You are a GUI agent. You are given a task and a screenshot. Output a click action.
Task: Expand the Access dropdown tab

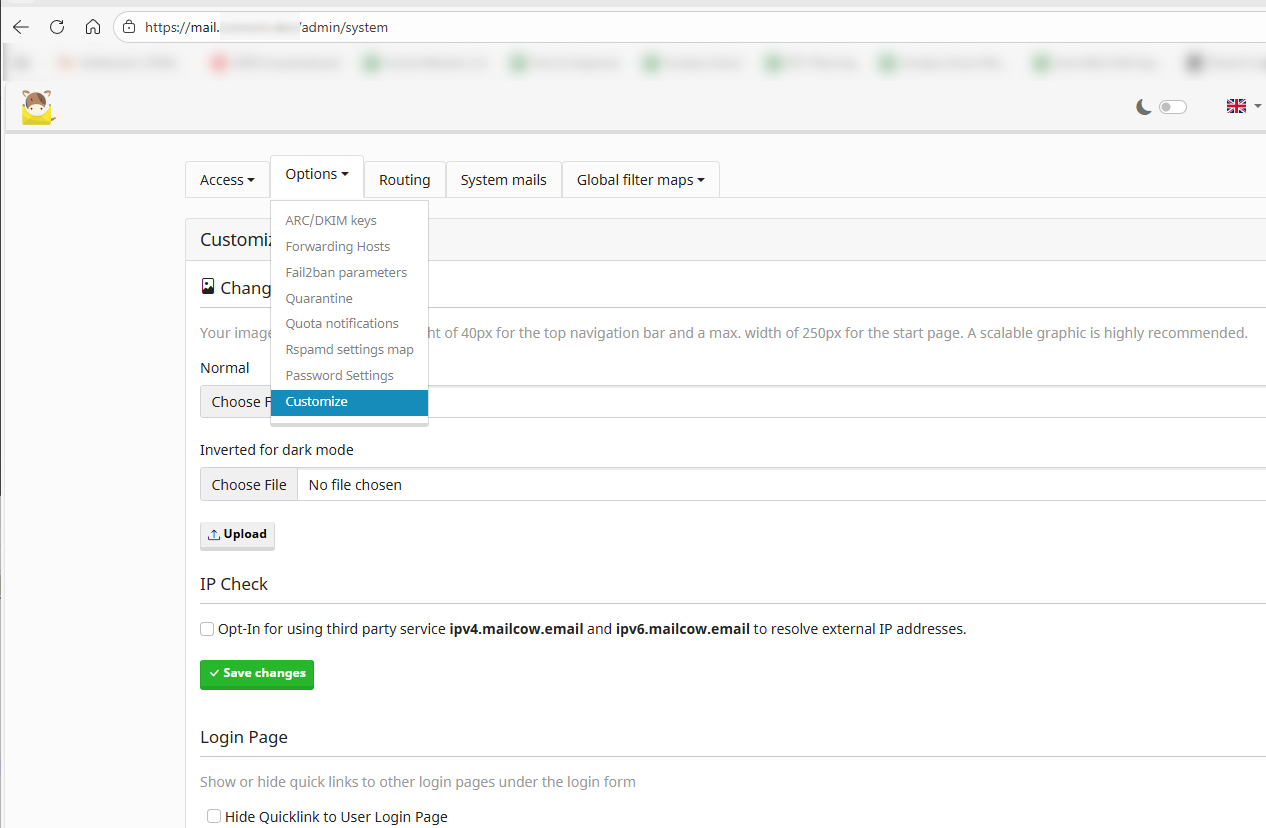tap(227, 180)
